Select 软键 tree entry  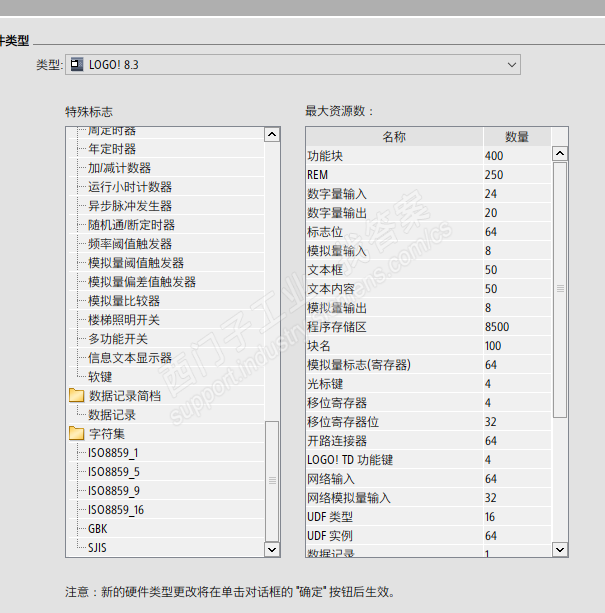tap(100, 377)
